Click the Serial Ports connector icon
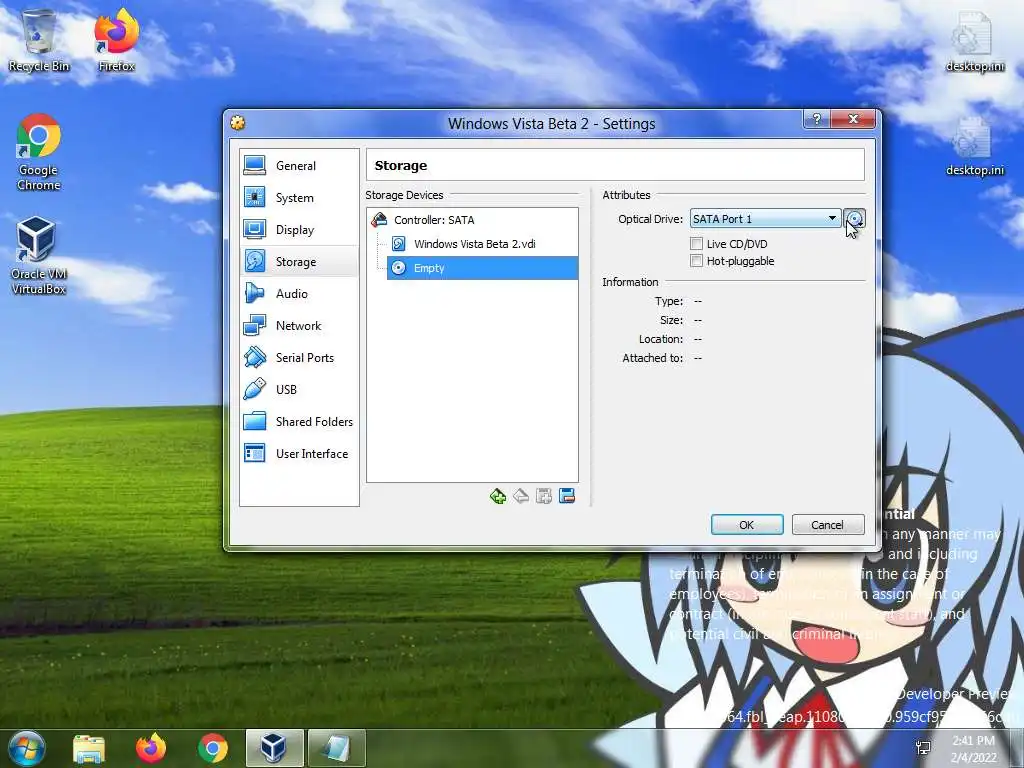 pyautogui.click(x=255, y=357)
